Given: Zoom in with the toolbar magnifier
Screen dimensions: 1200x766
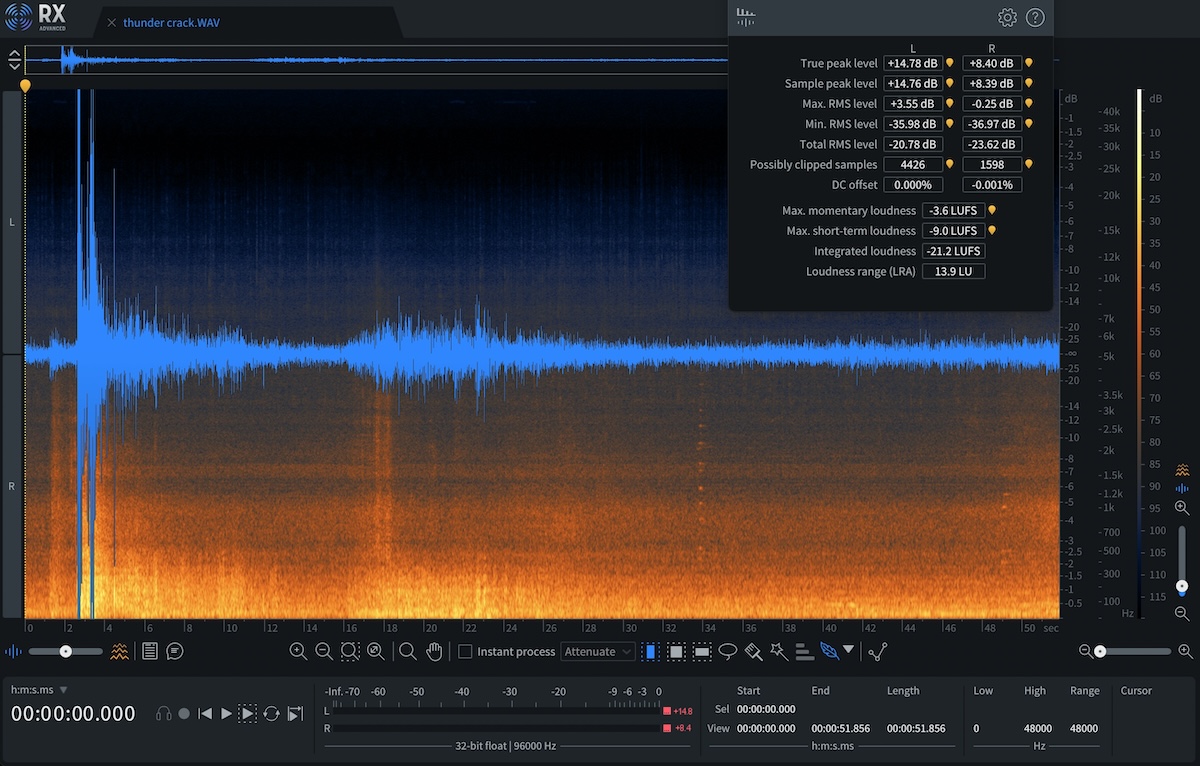Looking at the screenshot, I should 298,651.
